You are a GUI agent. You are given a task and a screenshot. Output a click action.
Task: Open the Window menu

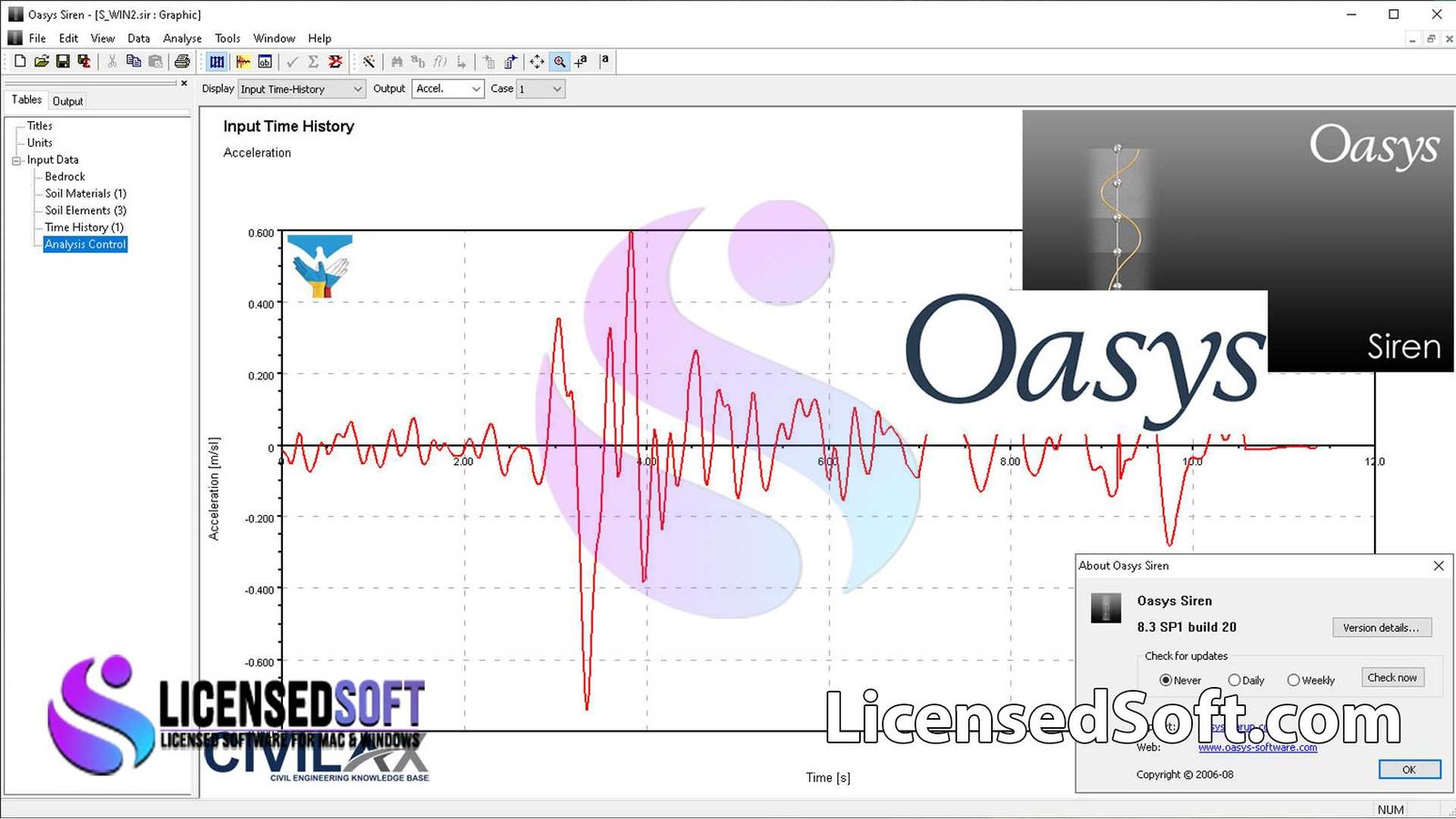pos(274,38)
